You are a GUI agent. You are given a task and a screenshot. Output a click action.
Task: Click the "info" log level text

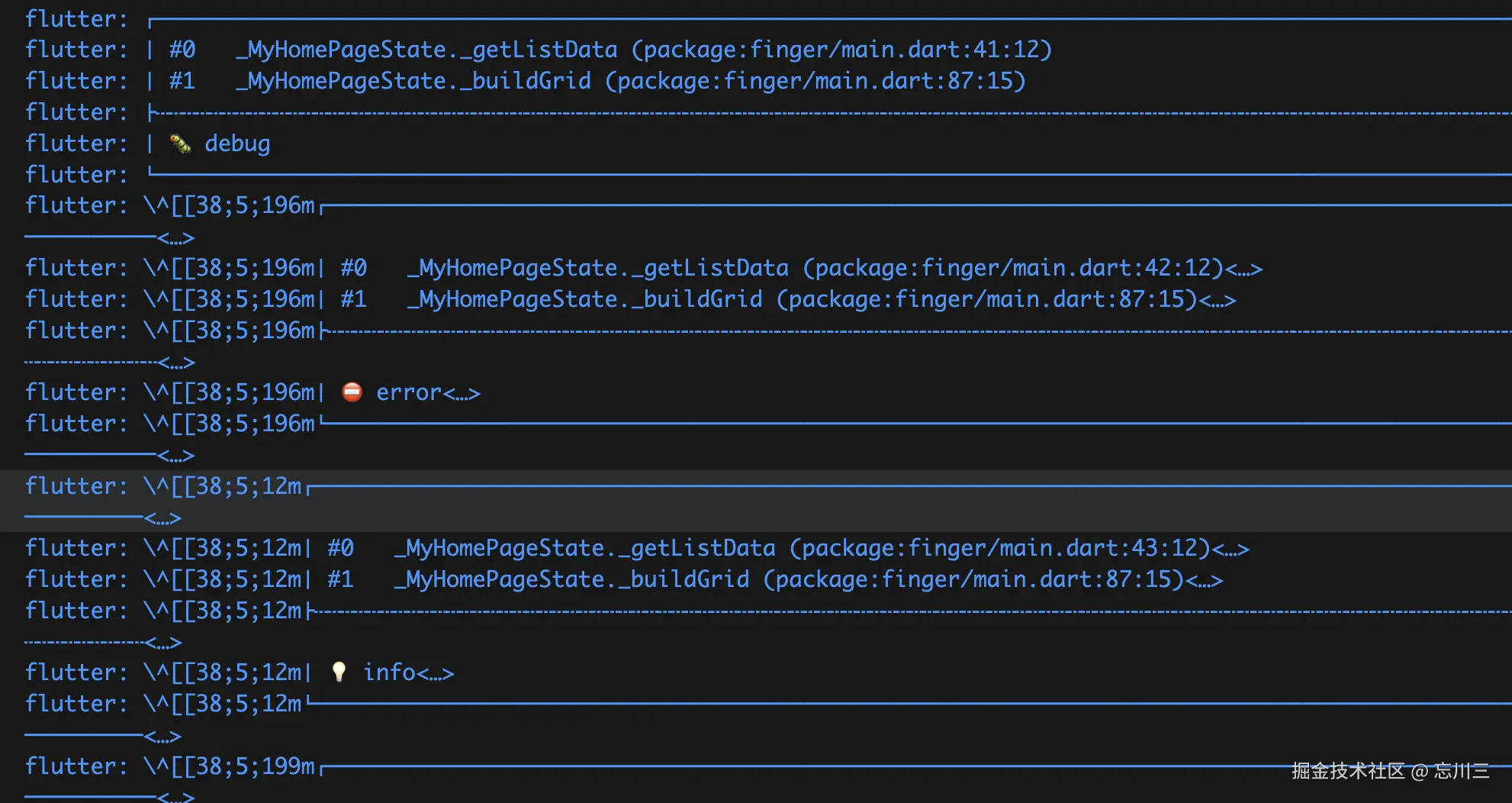pyautogui.click(x=389, y=672)
